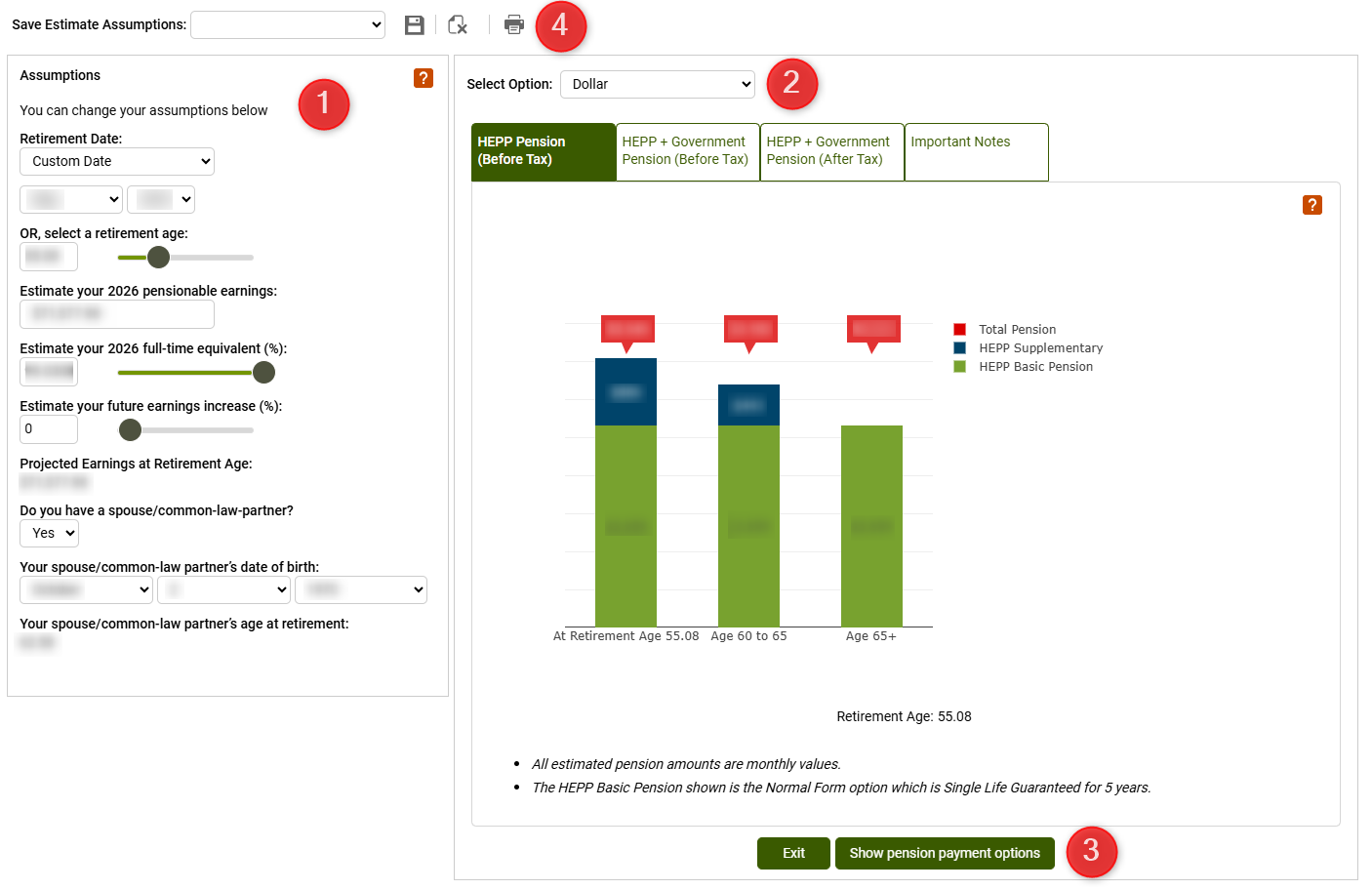Click the delete saved estimate icon
The width and height of the screenshot is (1372, 890).
458,25
